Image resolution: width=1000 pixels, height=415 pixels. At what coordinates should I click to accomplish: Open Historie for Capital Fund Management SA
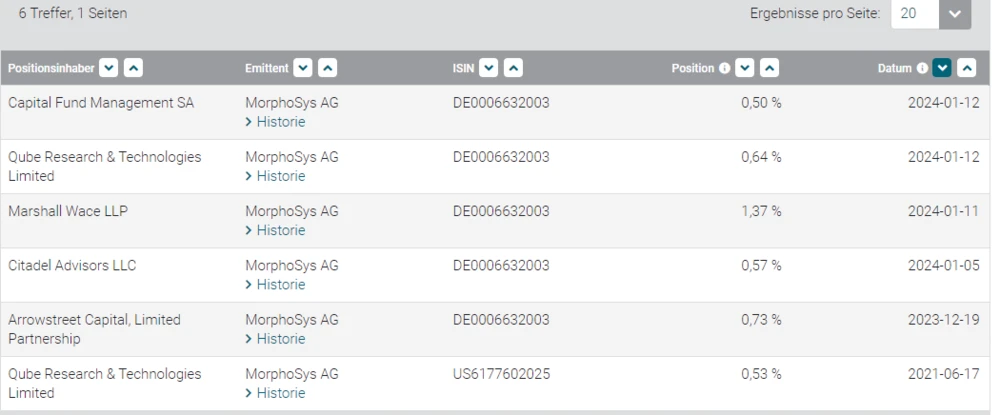(x=280, y=122)
